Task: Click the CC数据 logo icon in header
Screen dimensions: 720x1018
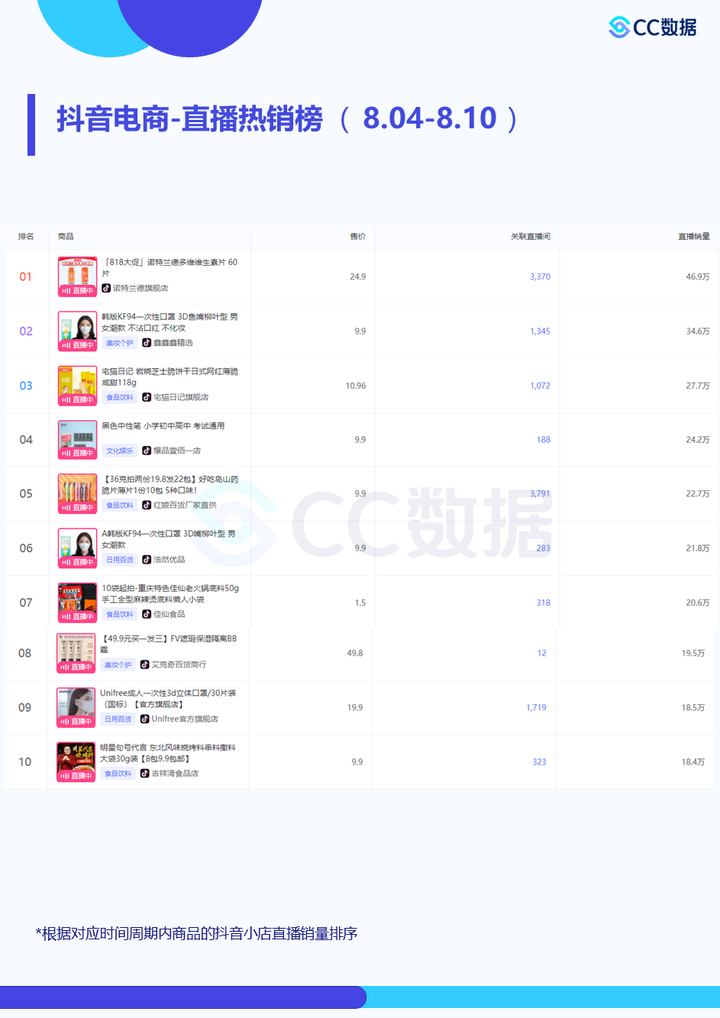Action: coord(619,27)
